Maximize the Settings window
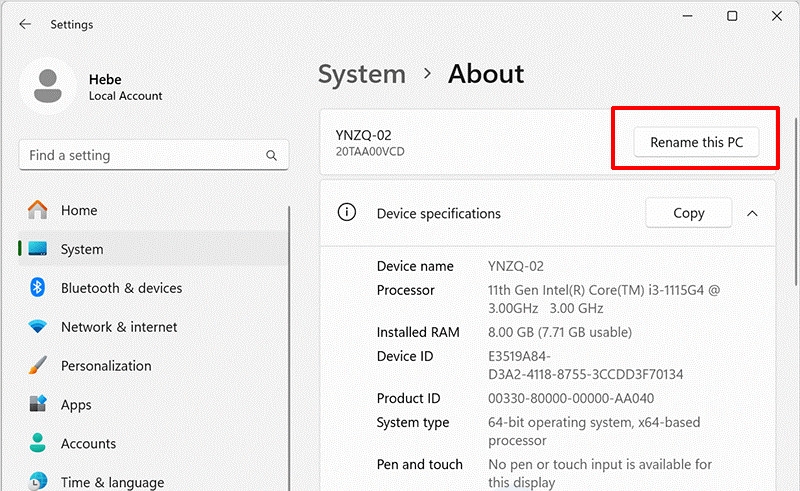The width and height of the screenshot is (800, 491). 732,16
